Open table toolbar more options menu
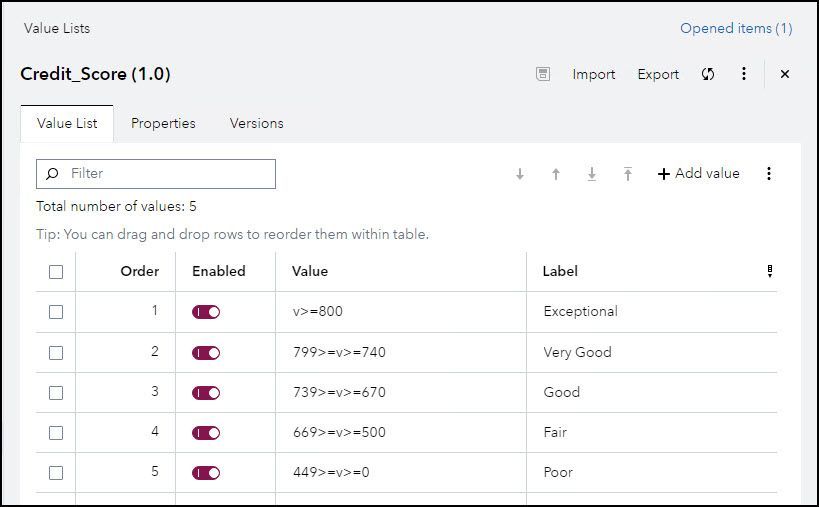Image resolution: width=819 pixels, height=507 pixels. point(769,174)
